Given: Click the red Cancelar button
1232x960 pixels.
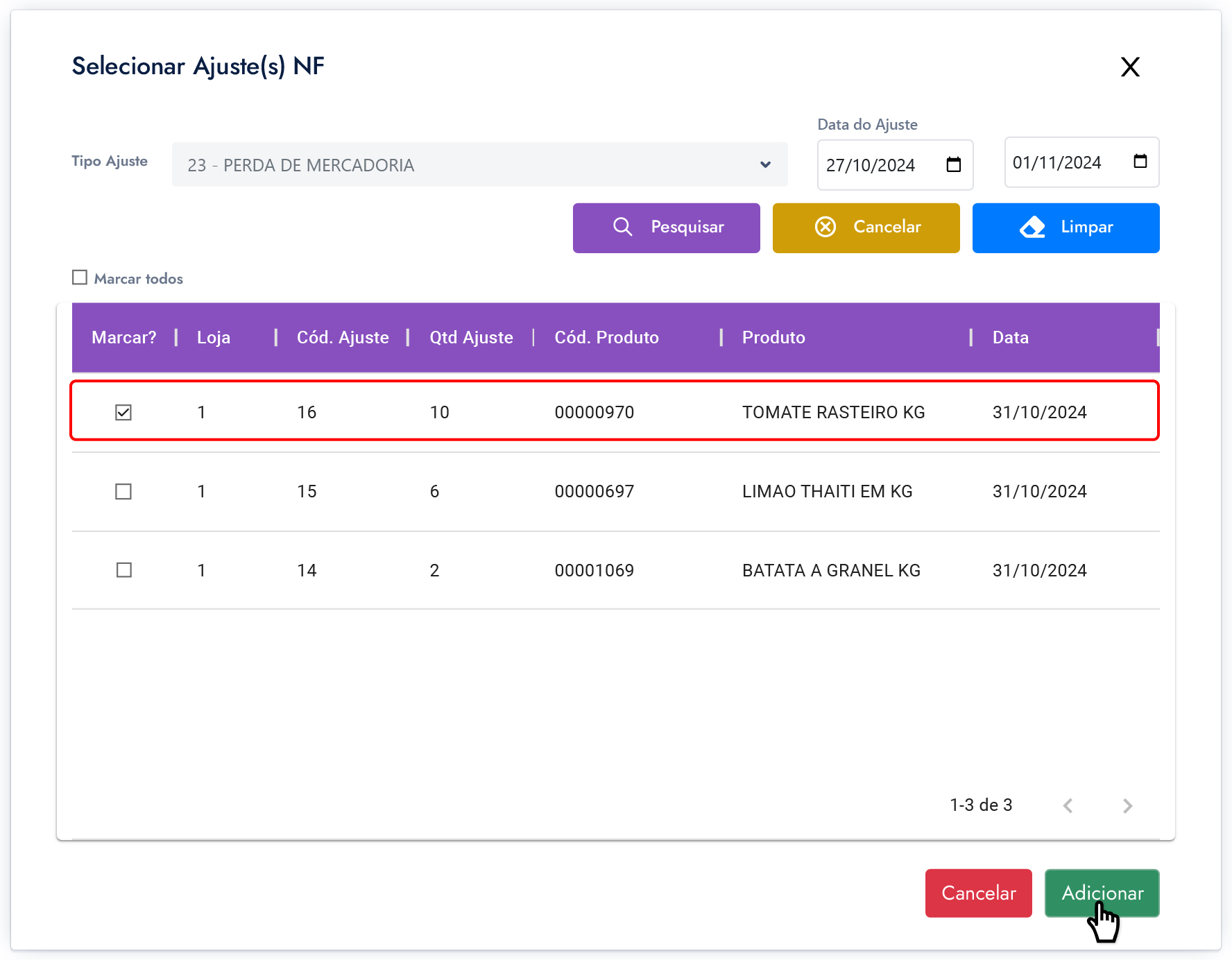Looking at the screenshot, I should coord(978,893).
